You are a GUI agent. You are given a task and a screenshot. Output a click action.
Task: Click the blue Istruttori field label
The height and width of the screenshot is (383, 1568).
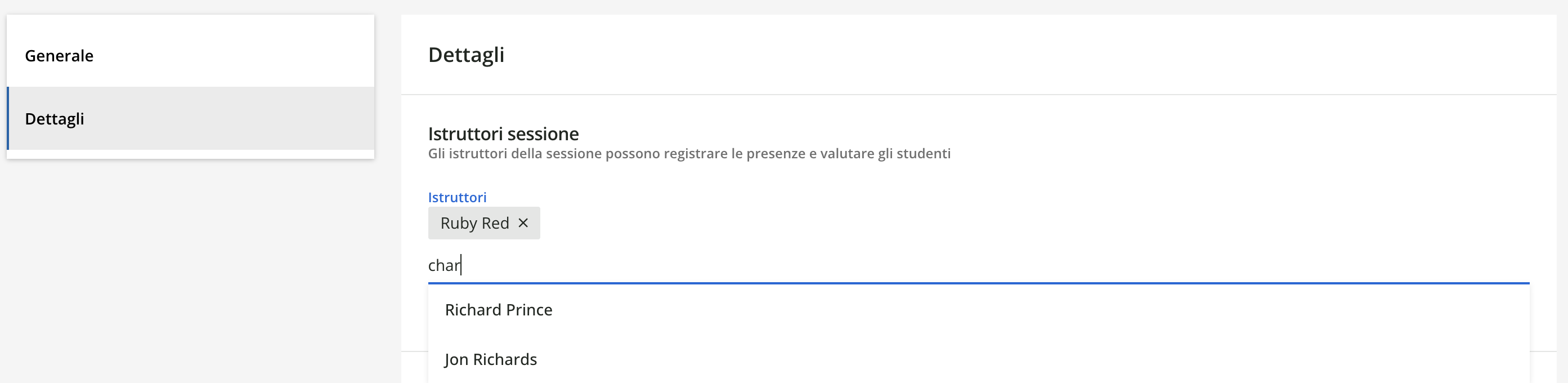(457, 197)
